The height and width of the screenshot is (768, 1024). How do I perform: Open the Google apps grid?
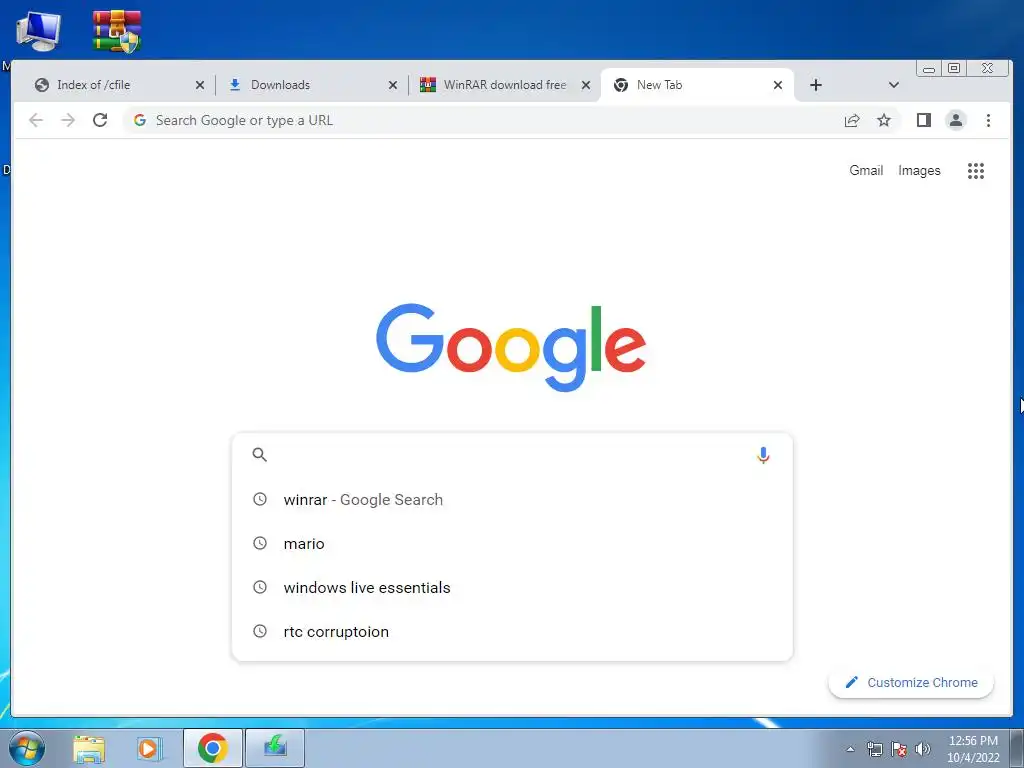(x=976, y=170)
